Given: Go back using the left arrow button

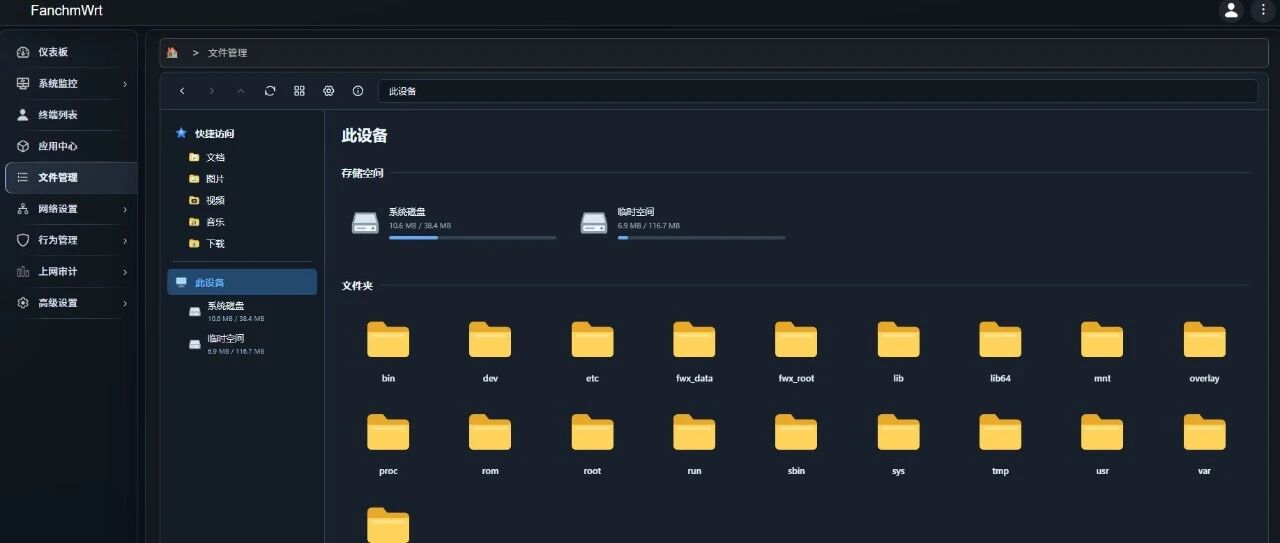Looking at the screenshot, I should 182,91.
